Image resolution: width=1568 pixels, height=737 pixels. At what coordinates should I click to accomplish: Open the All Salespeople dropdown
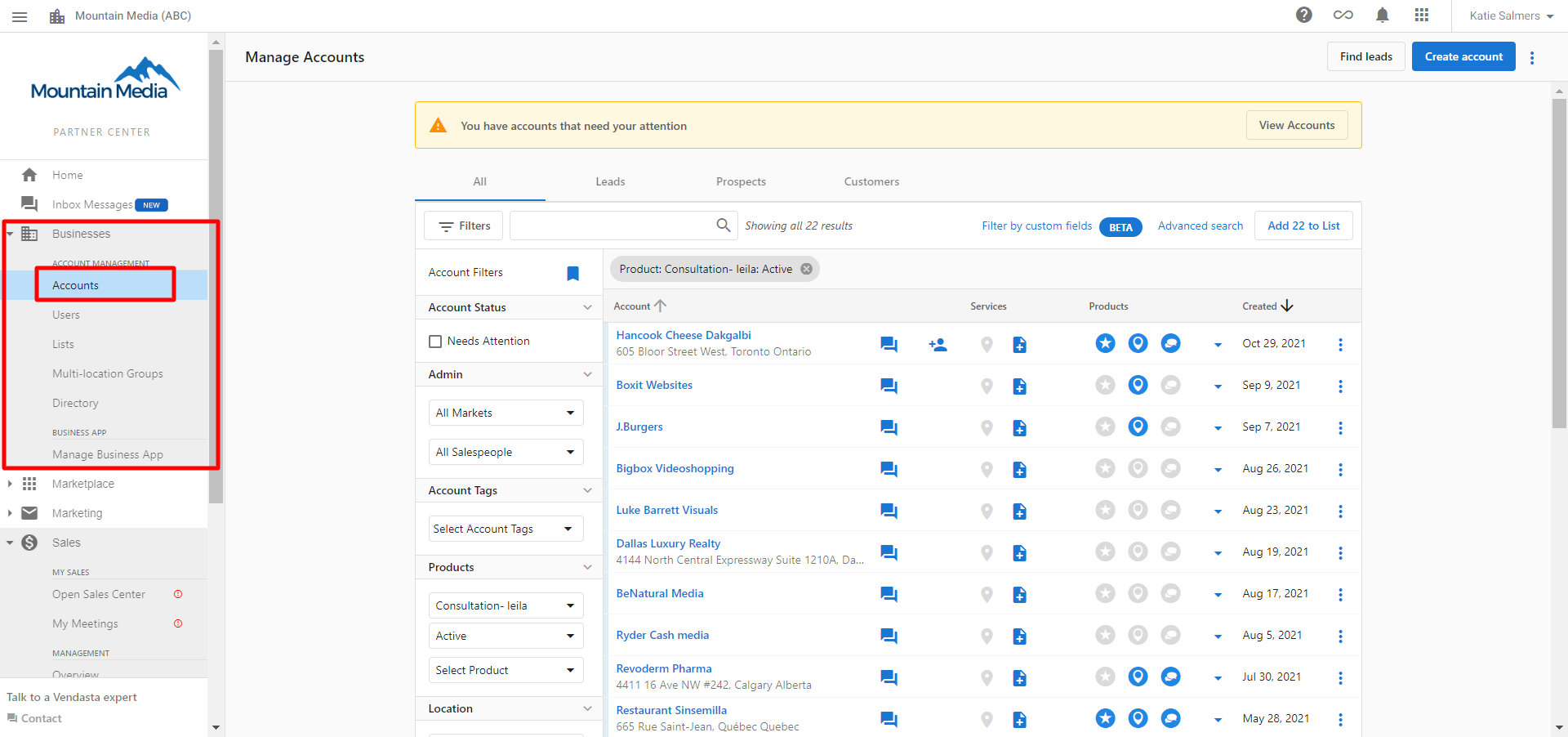point(506,452)
